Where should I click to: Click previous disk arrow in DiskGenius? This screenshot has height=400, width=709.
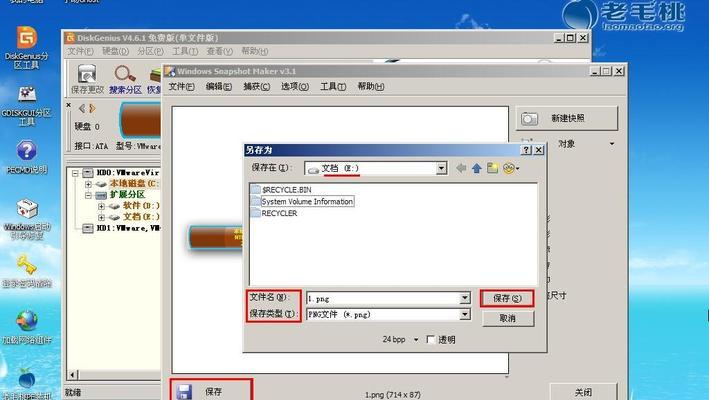point(82,108)
